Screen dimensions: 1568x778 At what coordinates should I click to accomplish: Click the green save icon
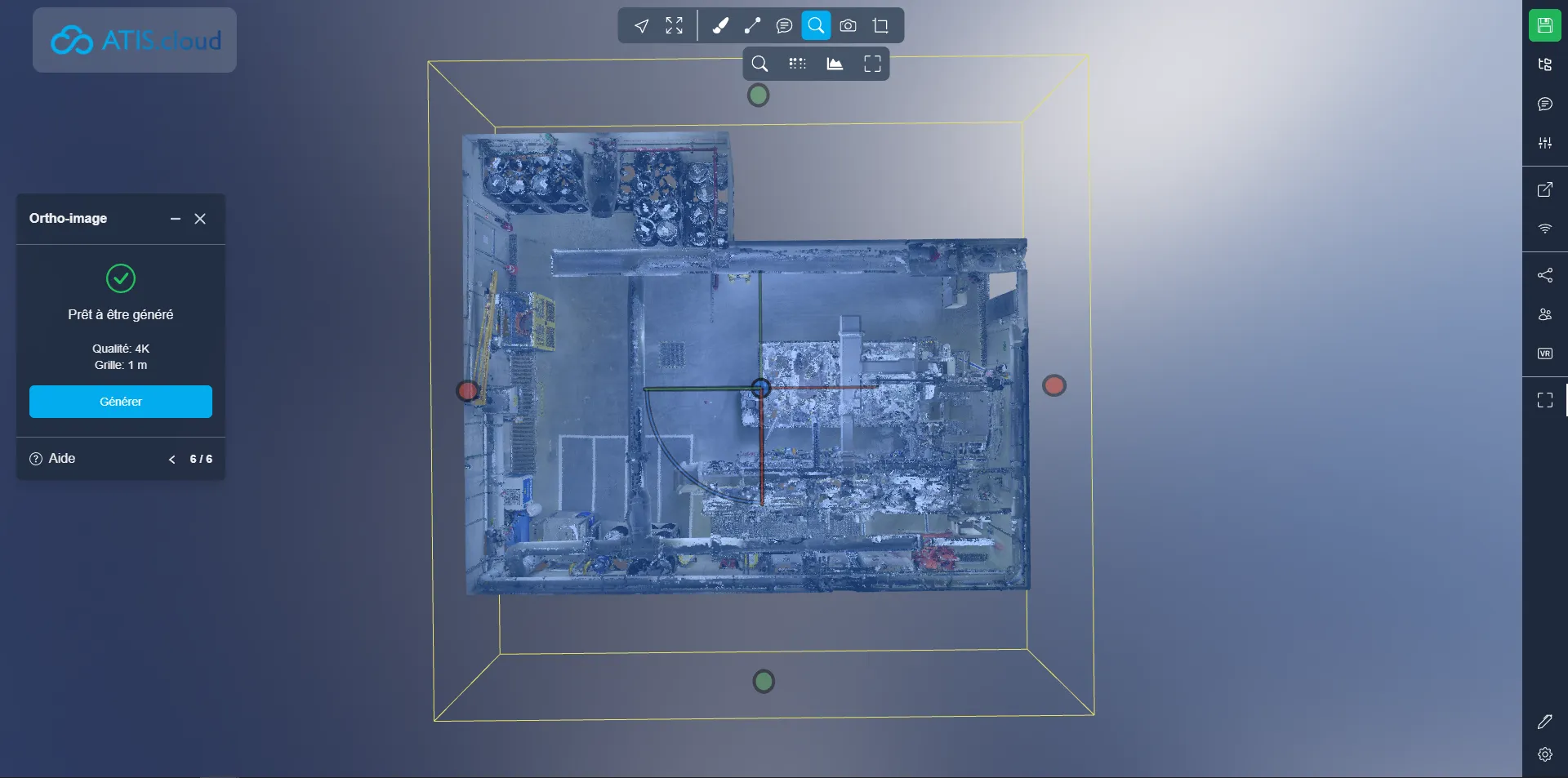click(x=1544, y=25)
